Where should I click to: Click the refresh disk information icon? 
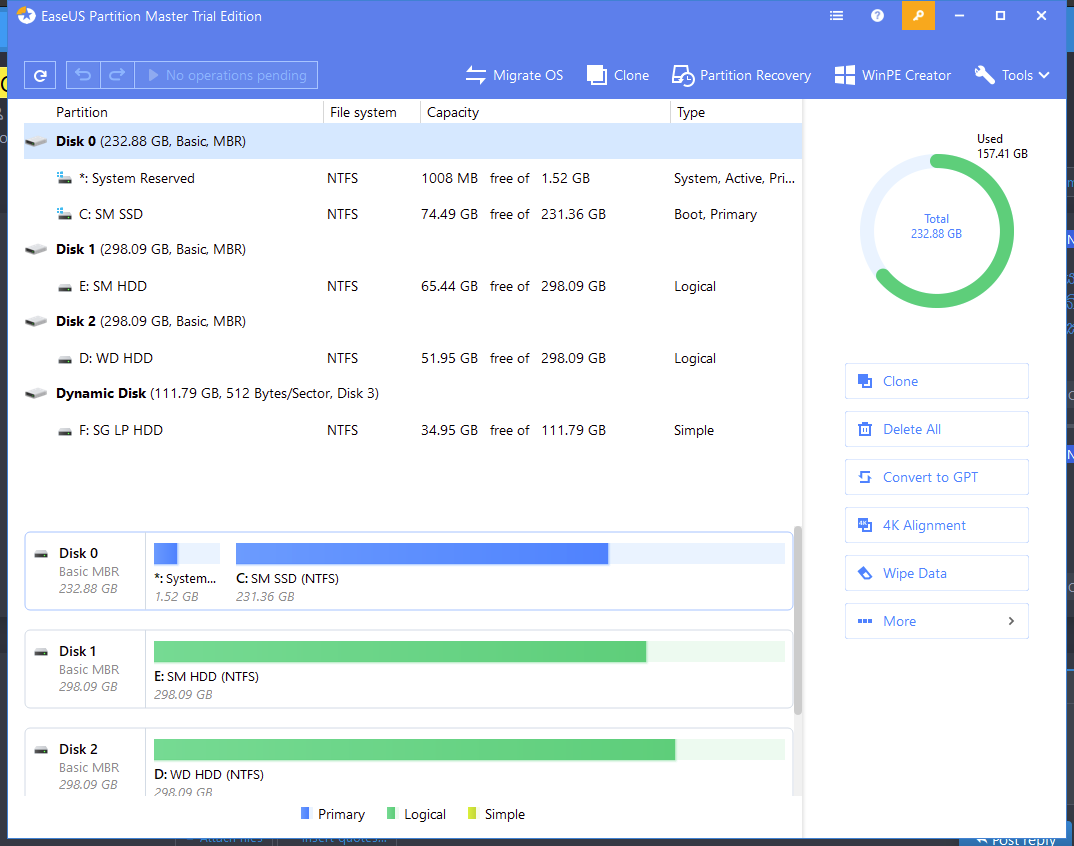point(40,75)
